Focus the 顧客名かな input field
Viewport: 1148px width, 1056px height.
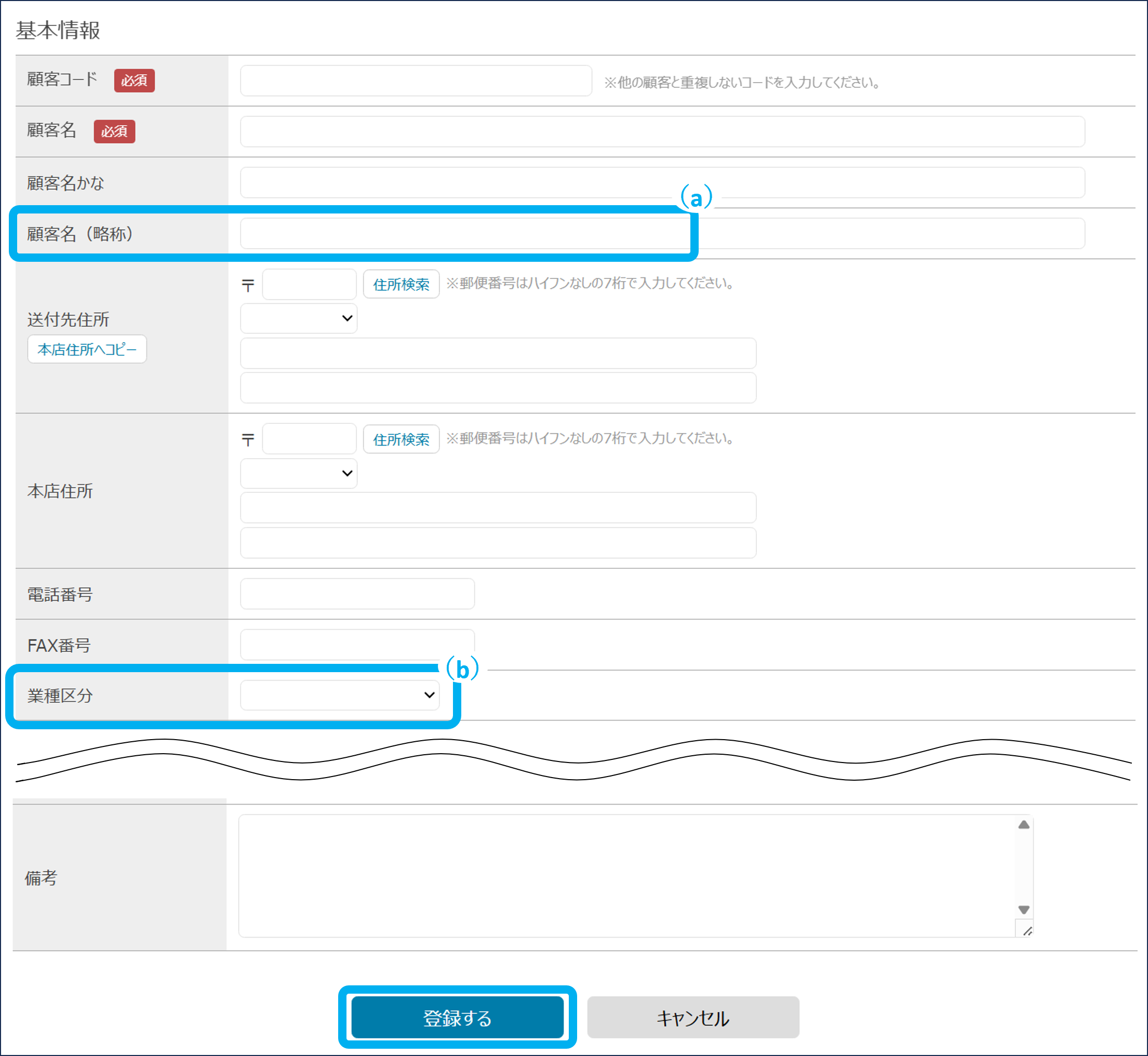click(662, 182)
